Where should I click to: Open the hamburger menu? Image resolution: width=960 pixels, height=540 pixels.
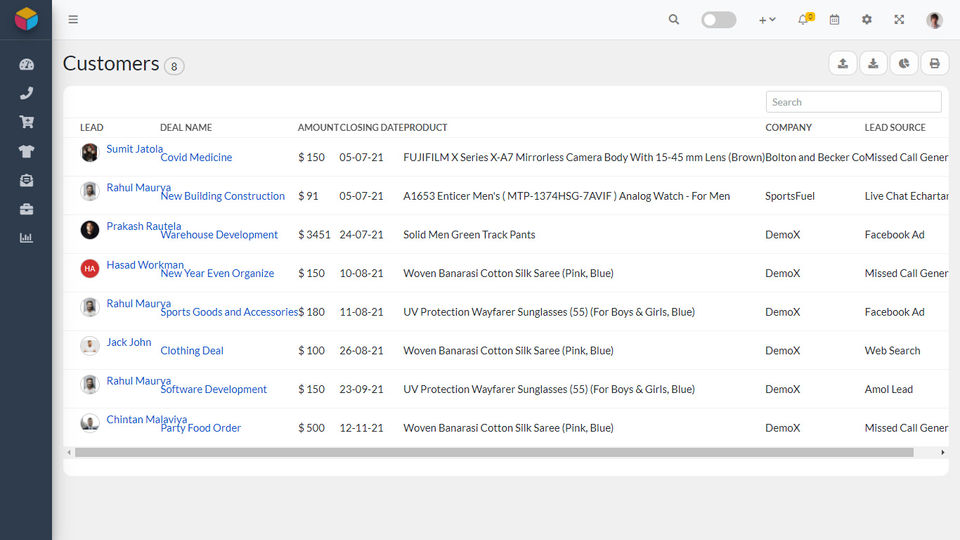tap(73, 20)
